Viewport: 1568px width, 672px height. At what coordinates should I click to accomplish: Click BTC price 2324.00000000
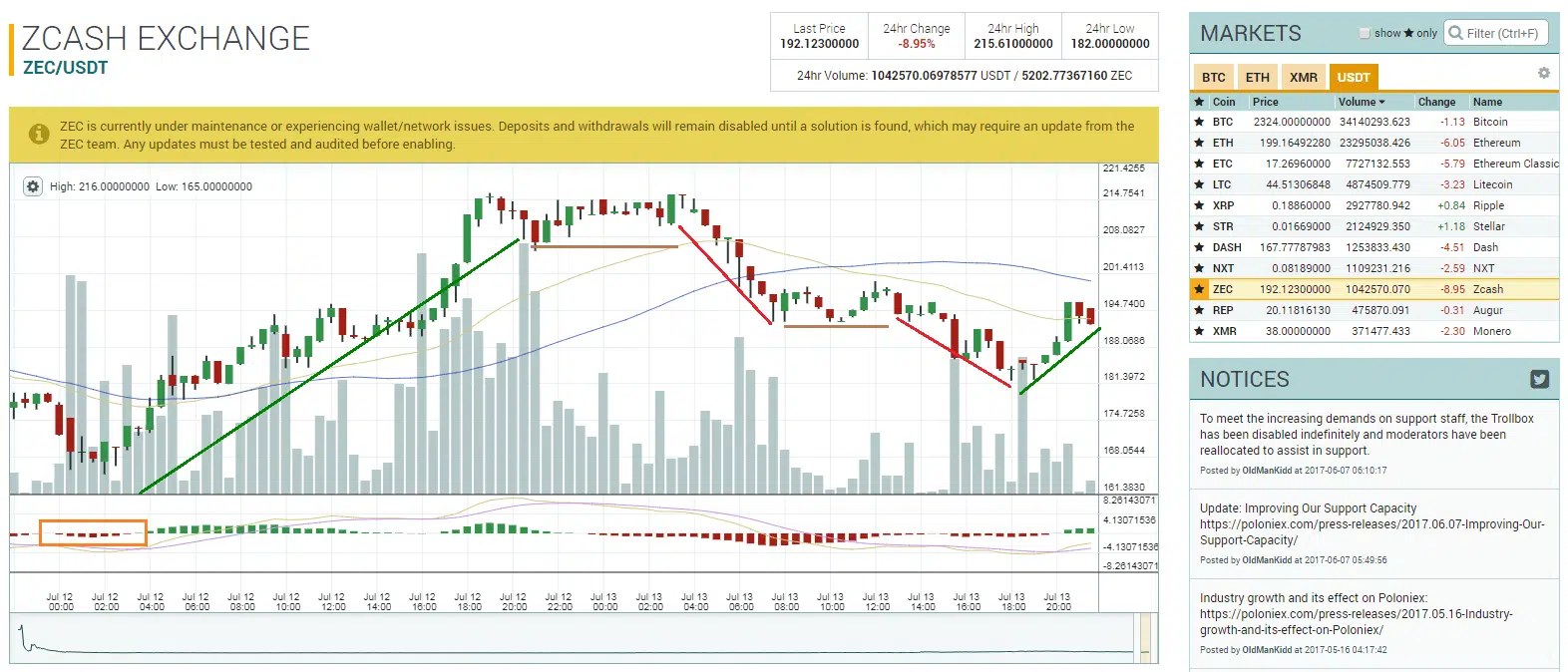[1292, 122]
